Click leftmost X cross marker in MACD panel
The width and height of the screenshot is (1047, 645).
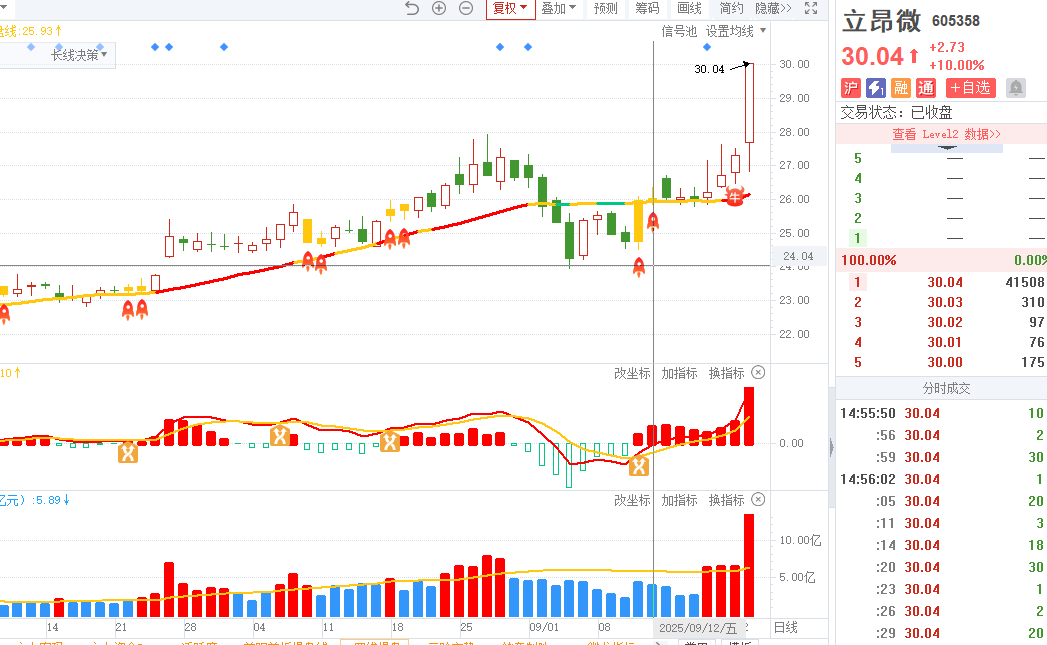[x=128, y=453]
